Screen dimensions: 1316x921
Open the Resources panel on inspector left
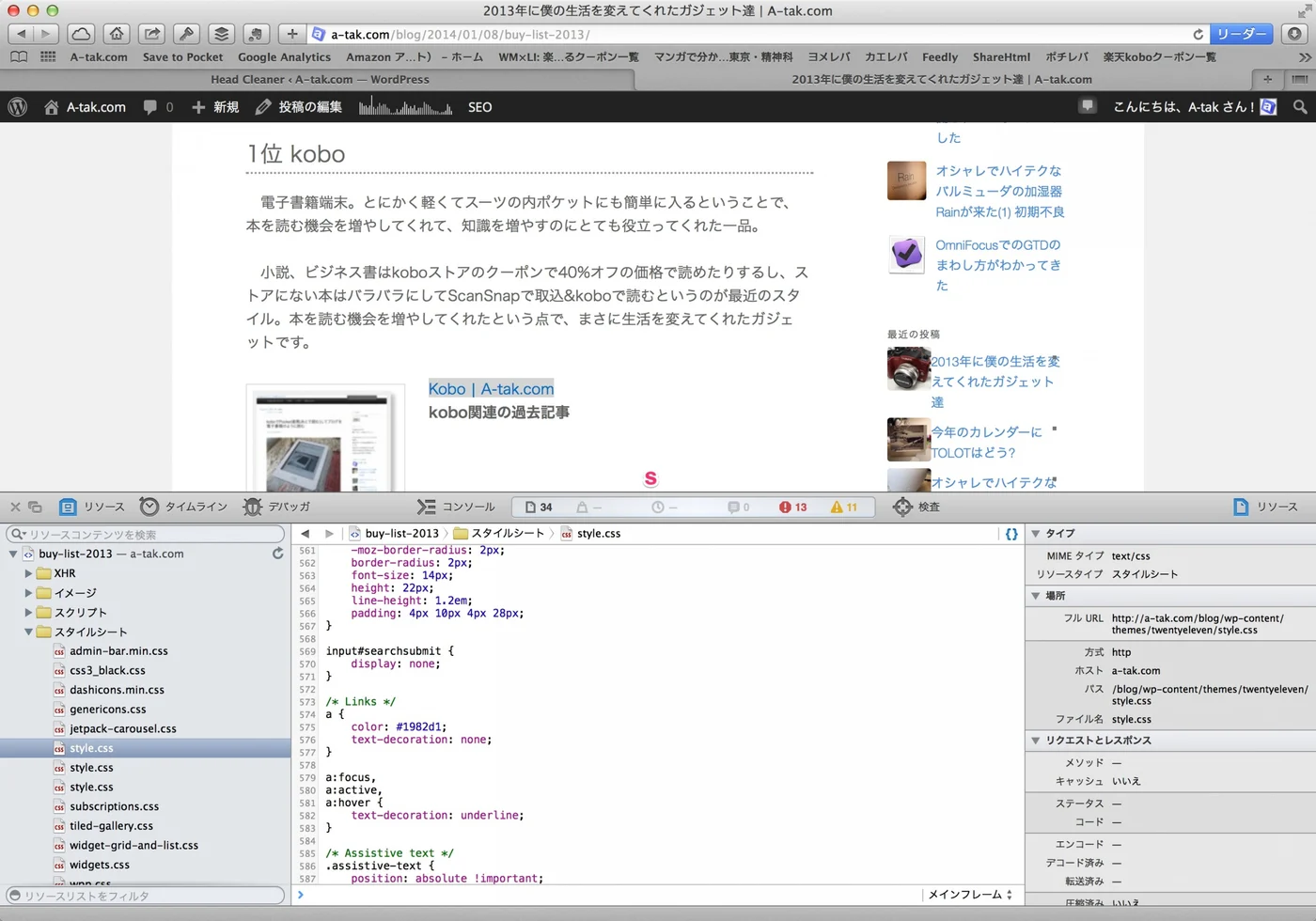[x=91, y=507]
